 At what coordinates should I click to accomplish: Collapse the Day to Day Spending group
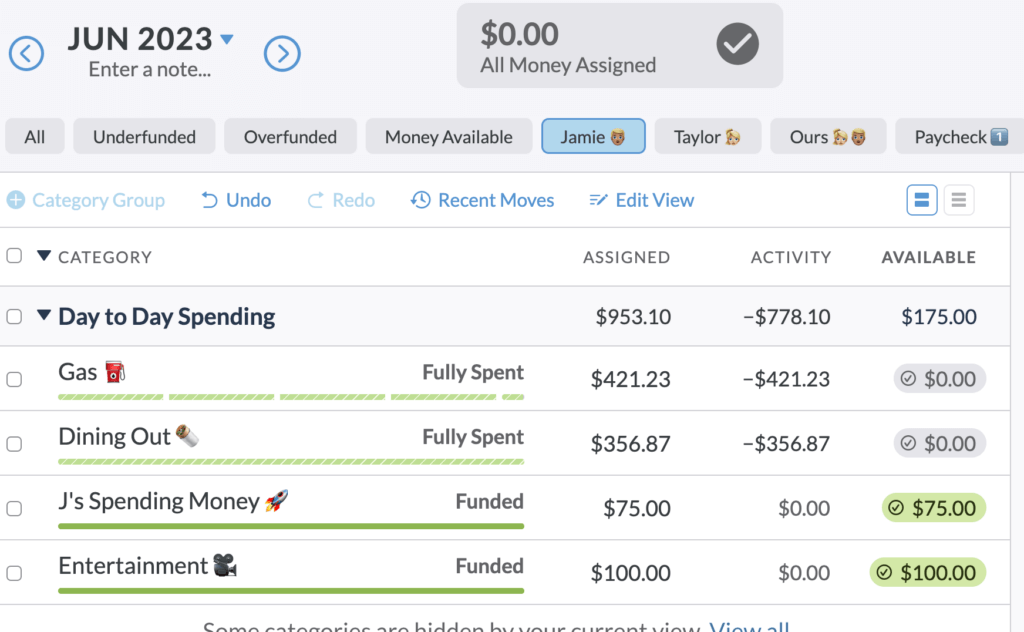click(x=43, y=316)
